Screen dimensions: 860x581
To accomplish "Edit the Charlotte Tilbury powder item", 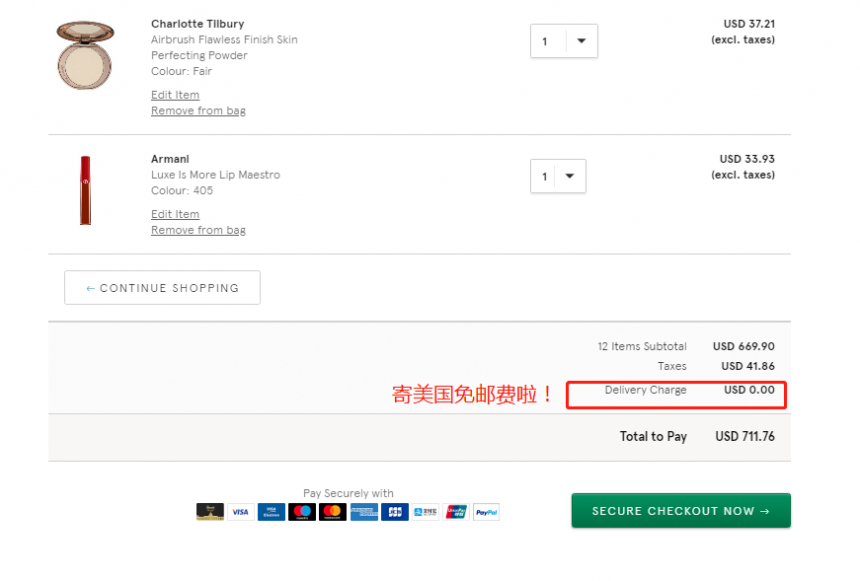I will click(x=175, y=95).
